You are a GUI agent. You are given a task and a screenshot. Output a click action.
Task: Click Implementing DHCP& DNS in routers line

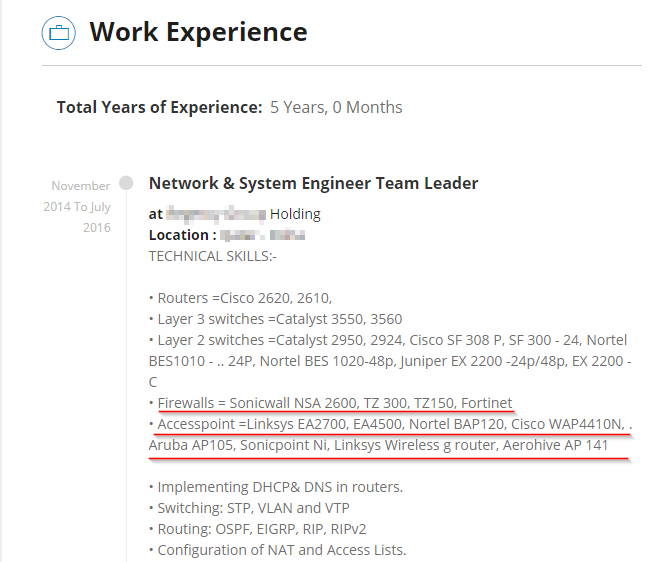click(x=276, y=487)
